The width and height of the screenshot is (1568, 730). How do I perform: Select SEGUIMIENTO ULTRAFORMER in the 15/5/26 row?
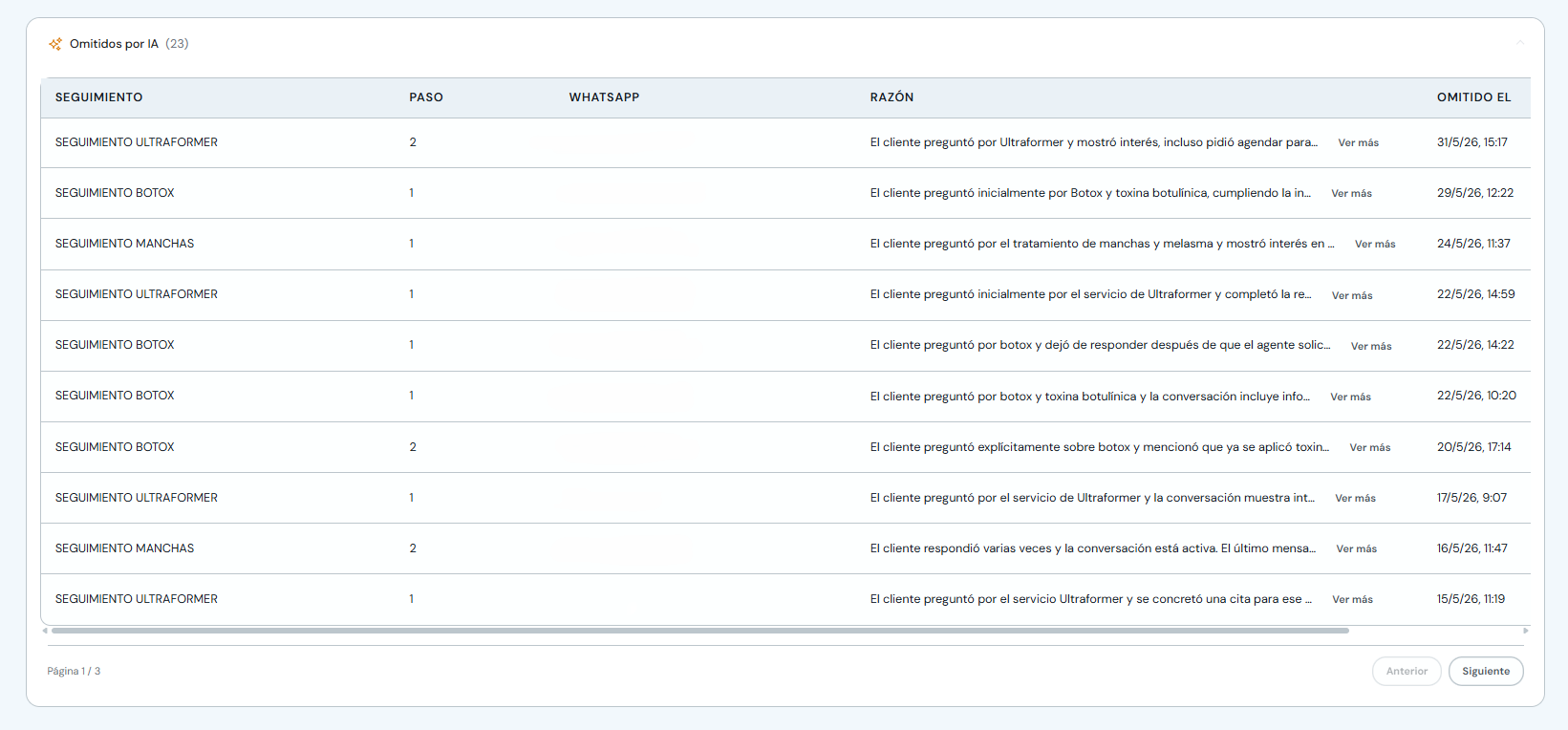click(137, 599)
